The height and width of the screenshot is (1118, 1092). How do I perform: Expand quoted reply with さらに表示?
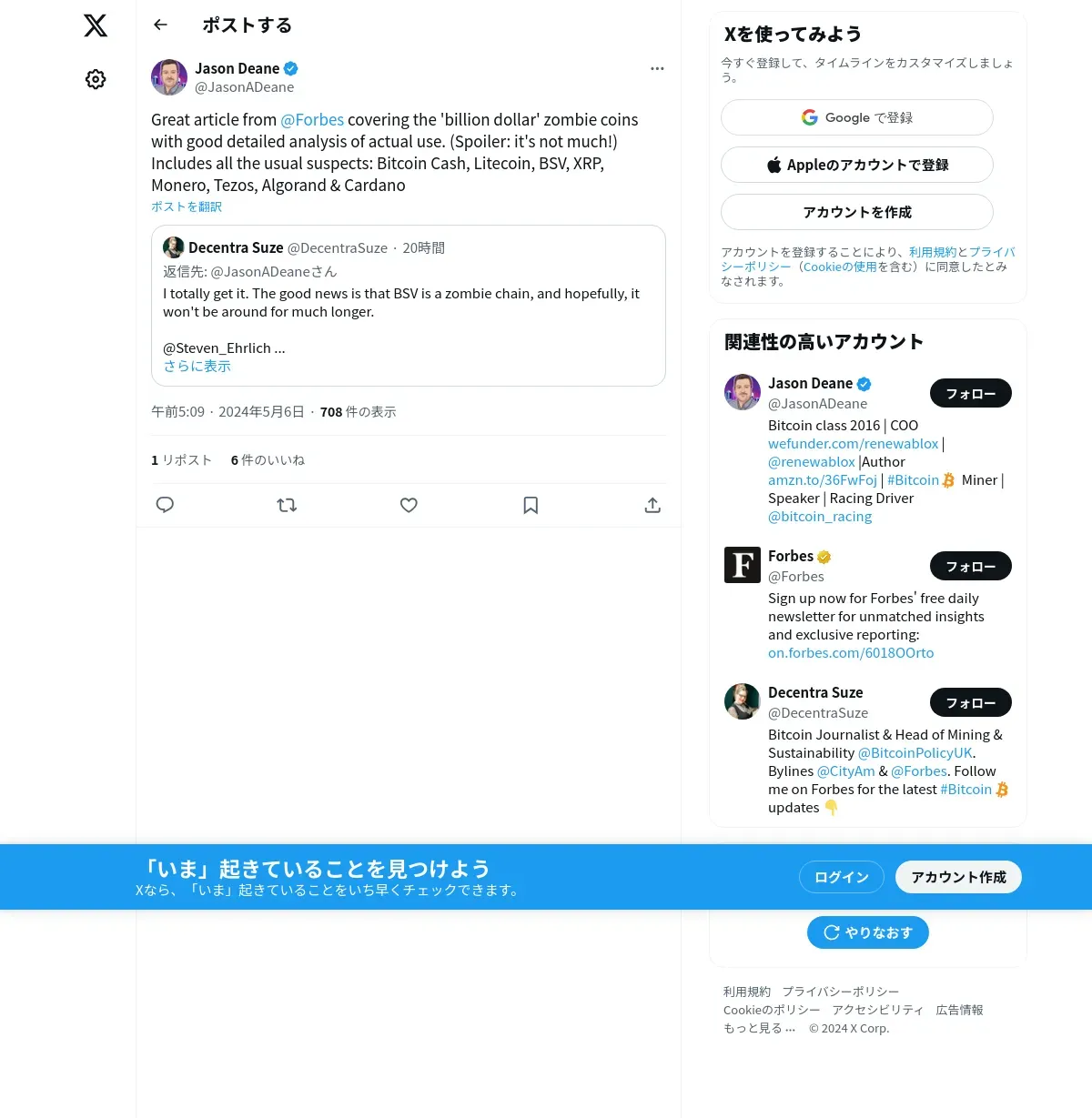pos(197,367)
